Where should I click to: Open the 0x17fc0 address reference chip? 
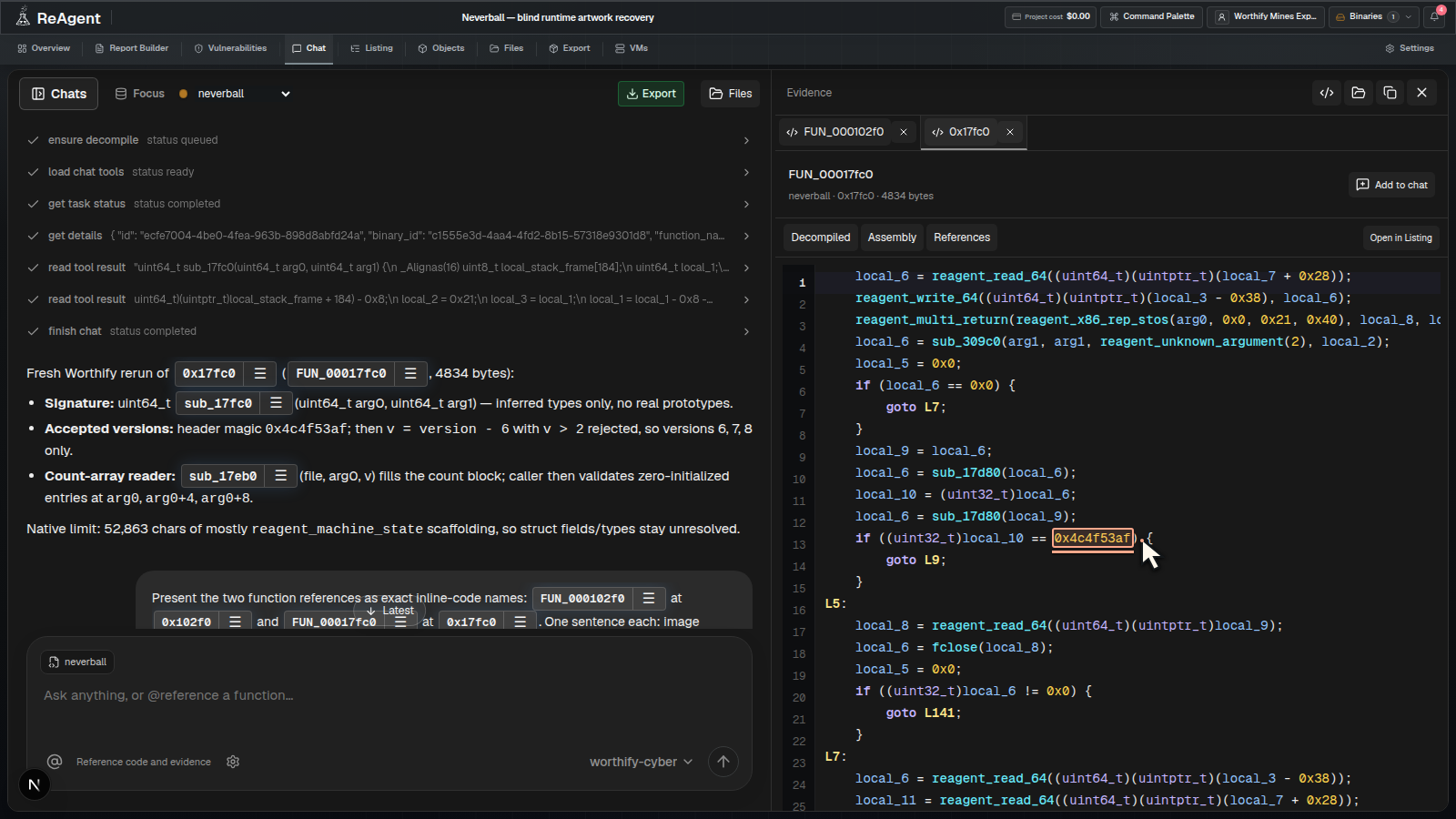(209, 373)
